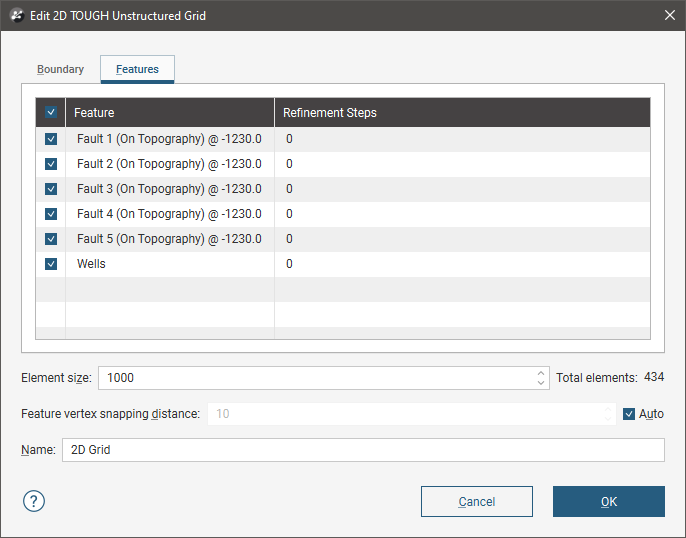Screen dimensions: 686x538
Task: Click the Name text field
Action: tap(362, 450)
